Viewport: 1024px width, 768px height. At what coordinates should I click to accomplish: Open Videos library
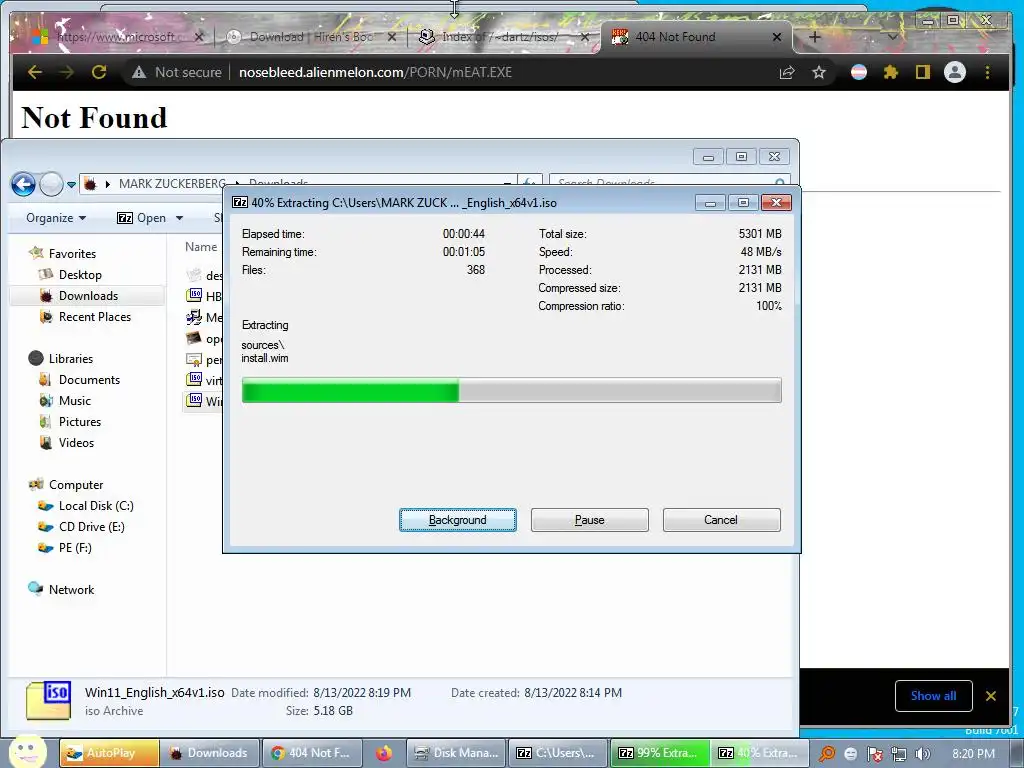point(67,442)
